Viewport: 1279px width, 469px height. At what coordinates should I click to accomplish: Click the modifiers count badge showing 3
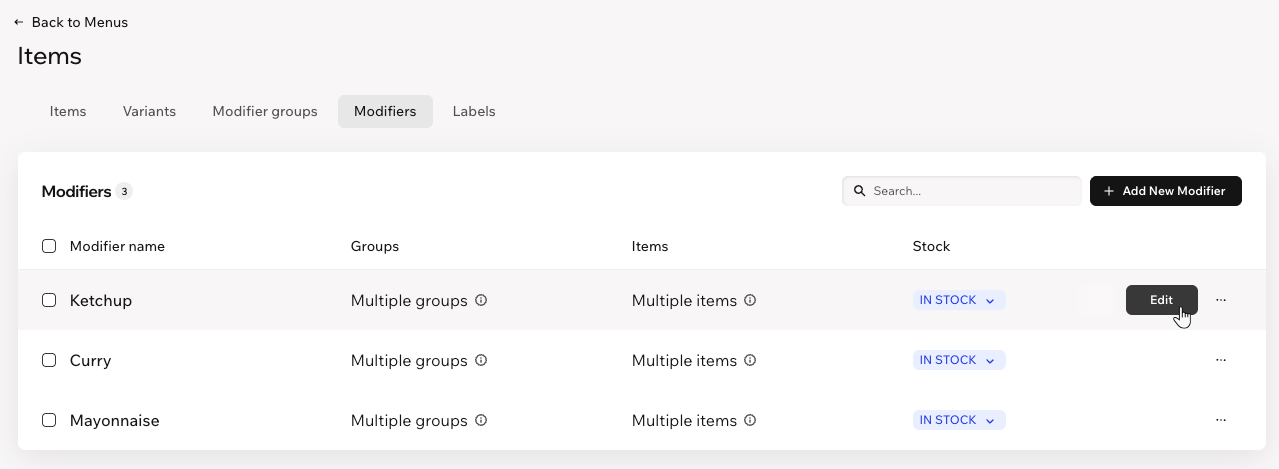coord(124,191)
